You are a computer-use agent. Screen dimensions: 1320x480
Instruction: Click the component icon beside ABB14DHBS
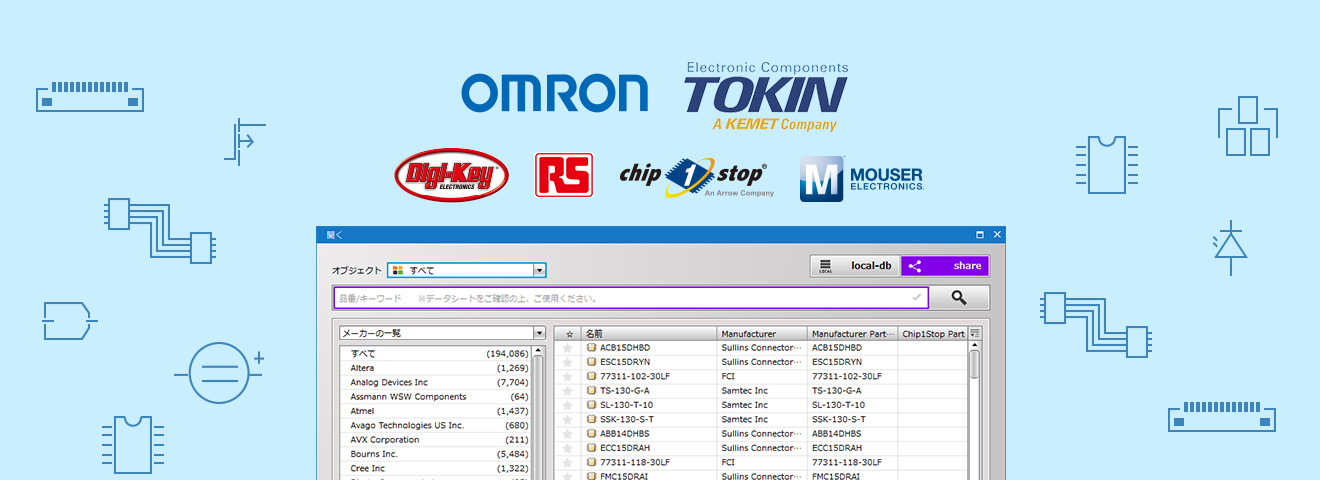click(592, 434)
